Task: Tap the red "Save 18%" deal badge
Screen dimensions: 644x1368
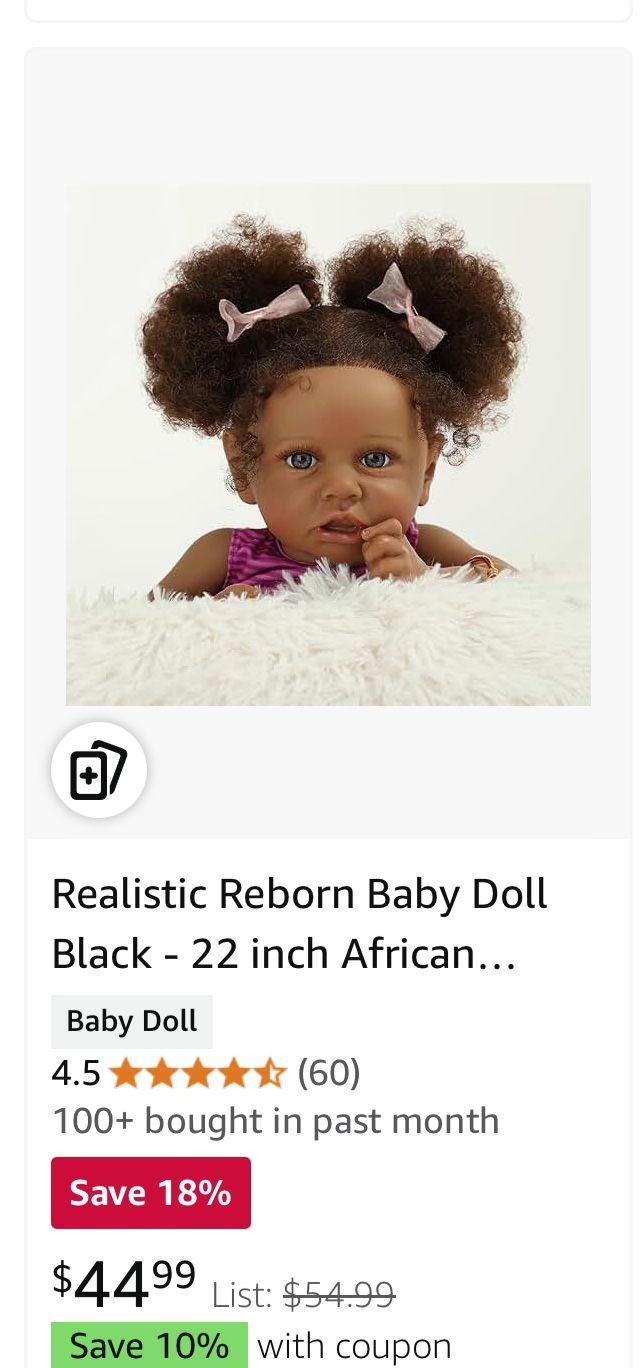Action: coord(151,1193)
